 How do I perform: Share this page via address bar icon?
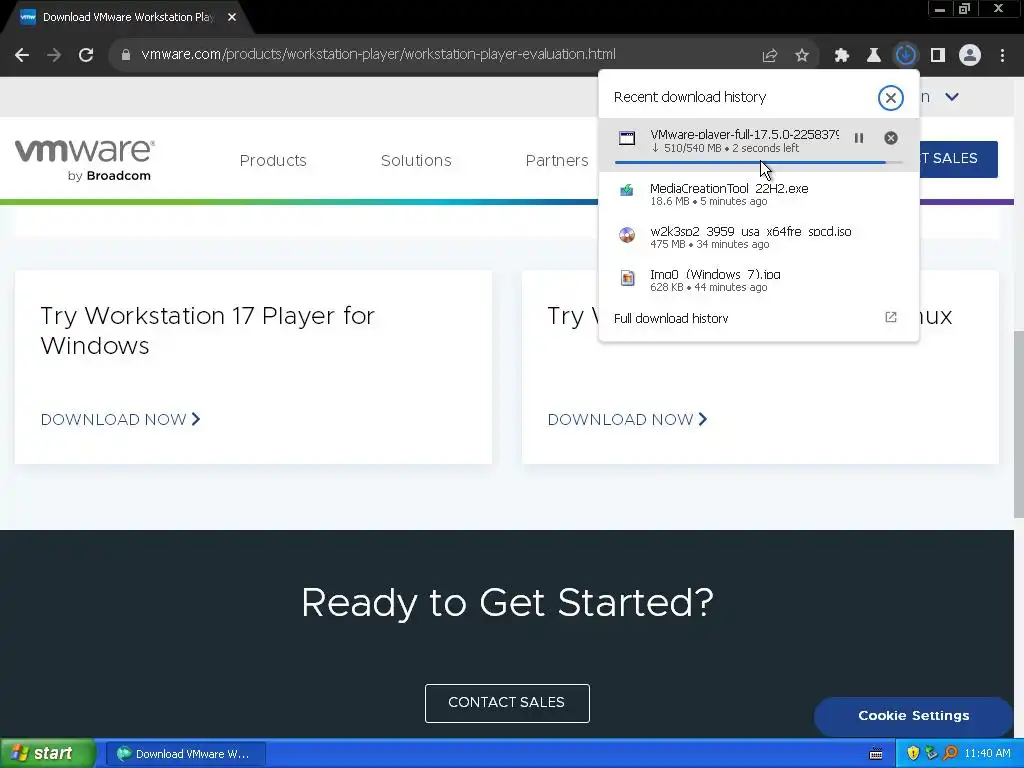pyautogui.click(x=770, y=56)
